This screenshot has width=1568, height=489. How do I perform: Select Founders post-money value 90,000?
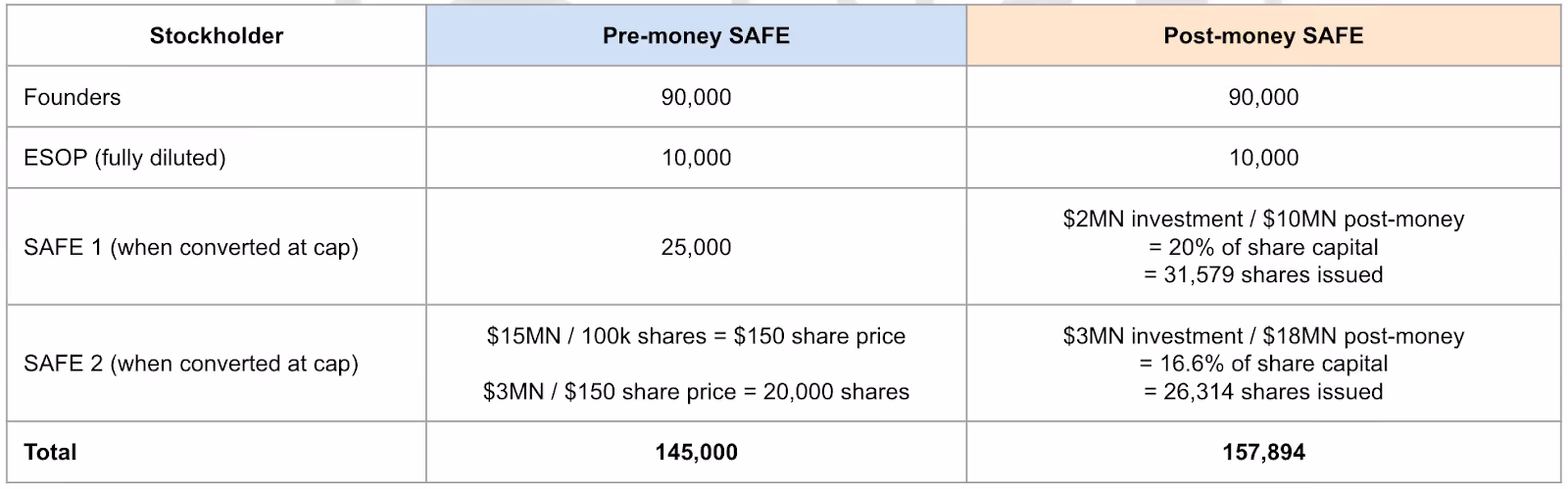coord(1263,97)
